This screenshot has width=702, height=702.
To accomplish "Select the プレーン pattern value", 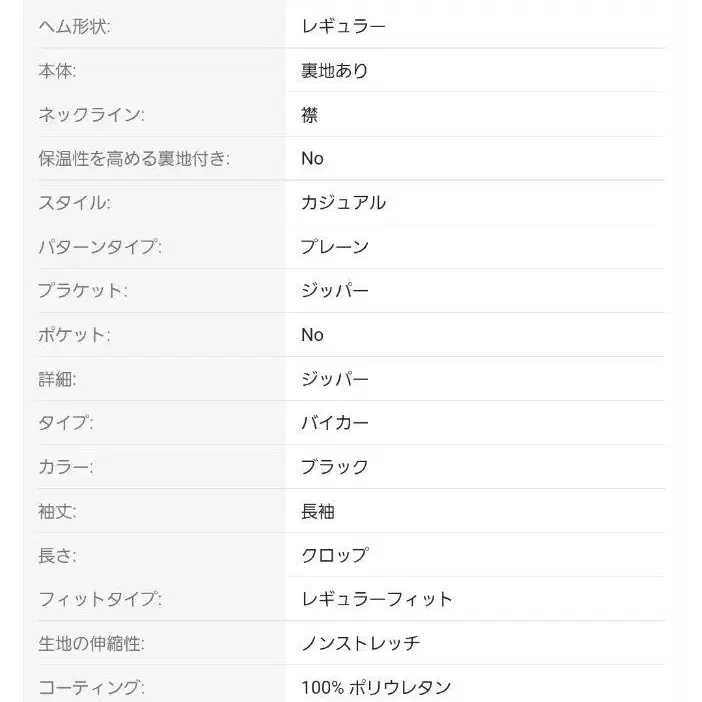I will pos(334,246).
